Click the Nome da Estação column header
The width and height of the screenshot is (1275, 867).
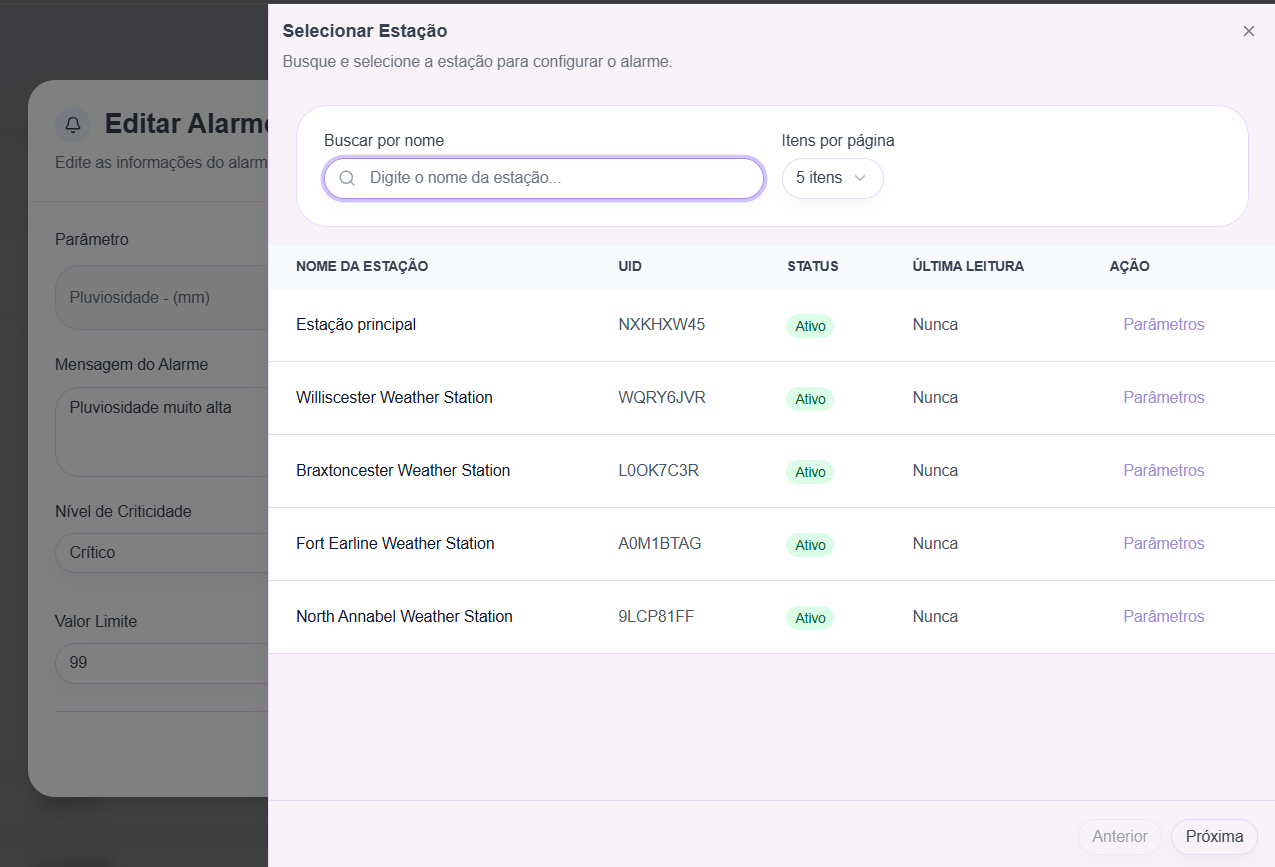[362, 267]
